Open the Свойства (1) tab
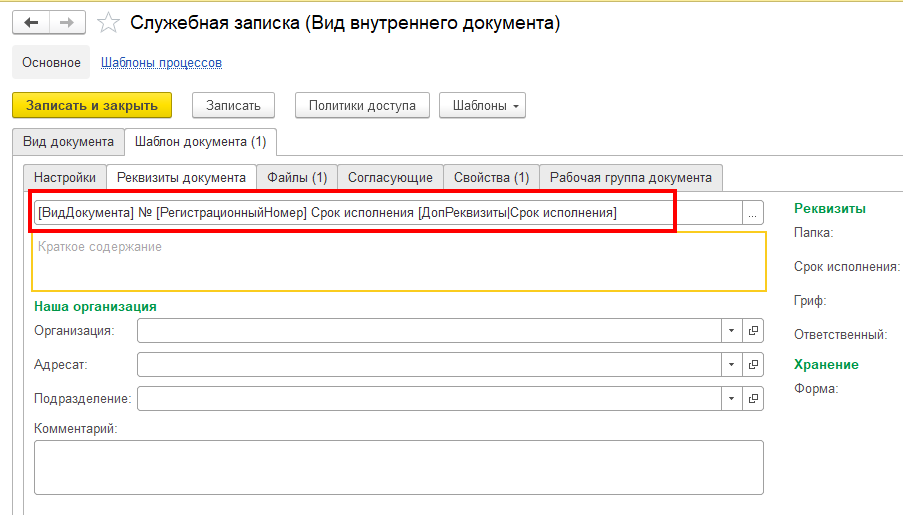The width and height of the screenshot is (903, 515). pyautogui.click(x=491, y=177)
